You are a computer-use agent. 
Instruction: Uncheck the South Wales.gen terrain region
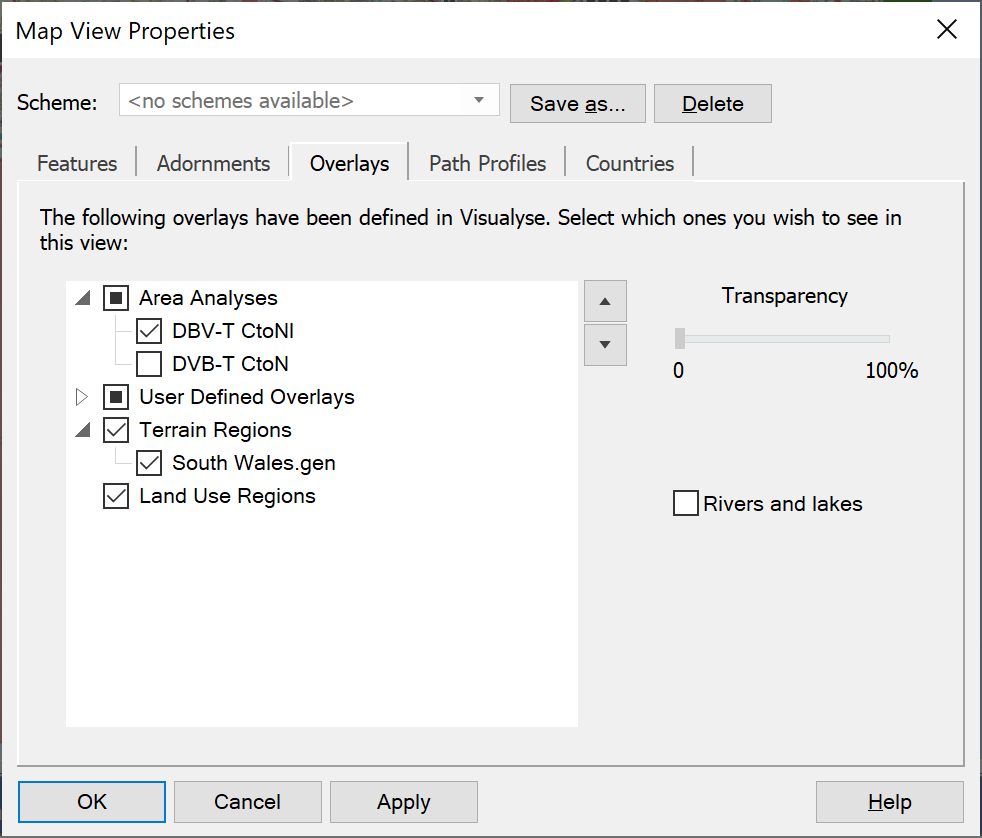tap(149, 463)
